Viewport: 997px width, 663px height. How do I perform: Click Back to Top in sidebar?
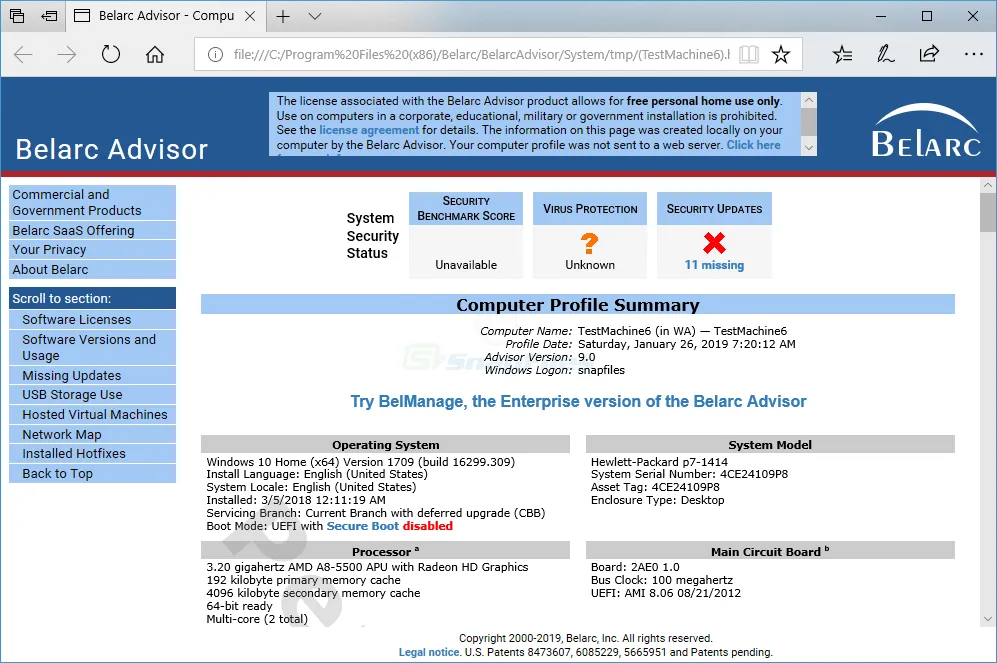click(92, 474)
